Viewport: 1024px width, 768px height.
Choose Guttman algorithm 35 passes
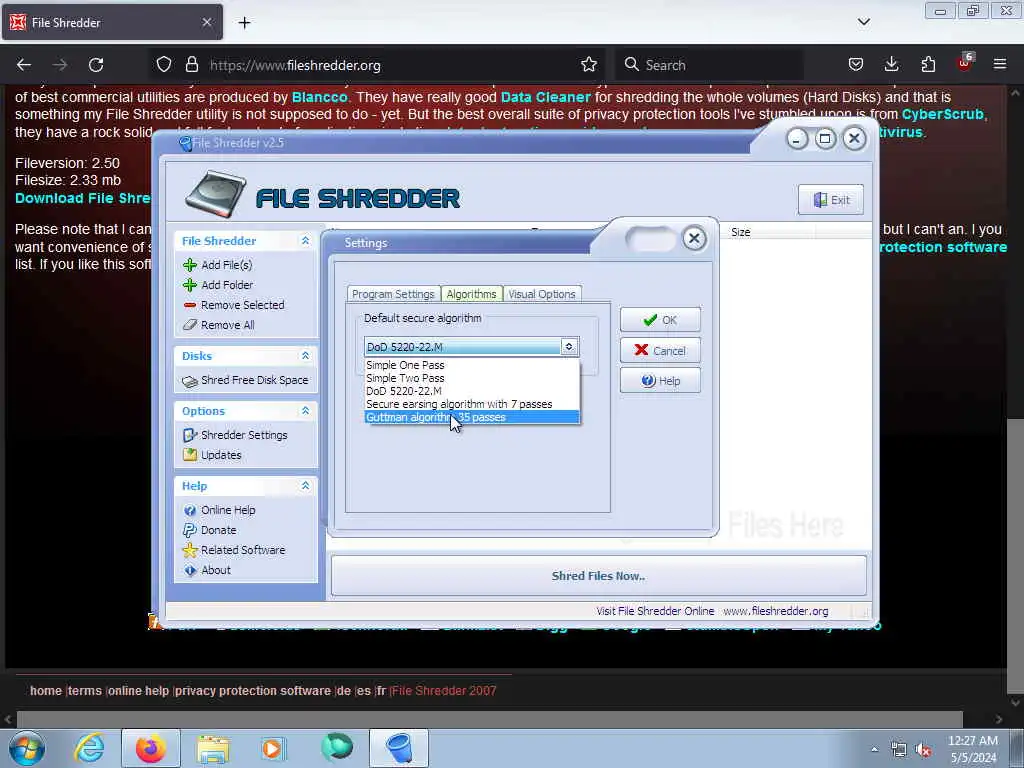click(472, 417)
